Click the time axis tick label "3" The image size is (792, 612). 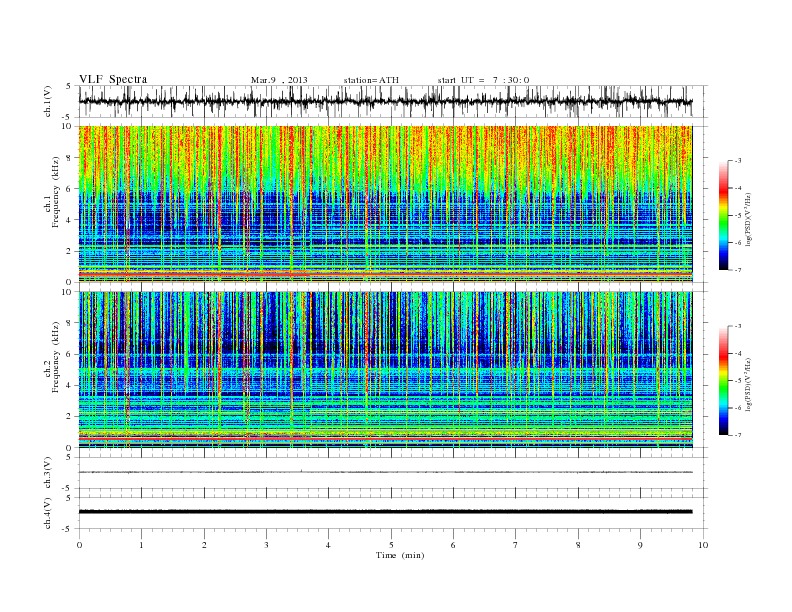pyautogui.click(x=266, y=545)
